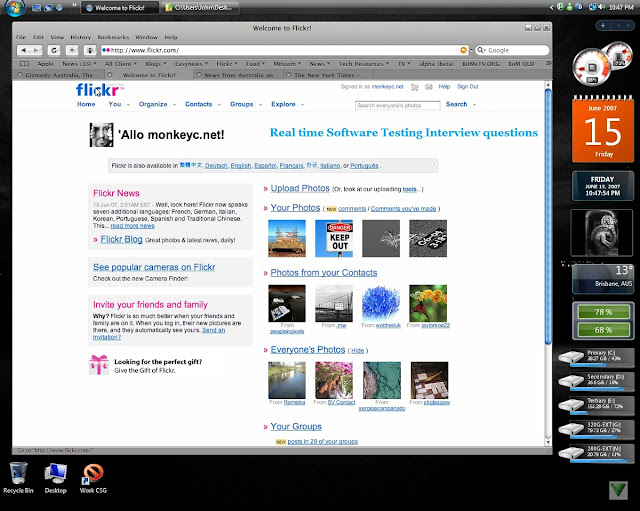Open the Flickr Blog link
Image resolution: width=640 pixels, height=511 pixels.
point(122,240)
